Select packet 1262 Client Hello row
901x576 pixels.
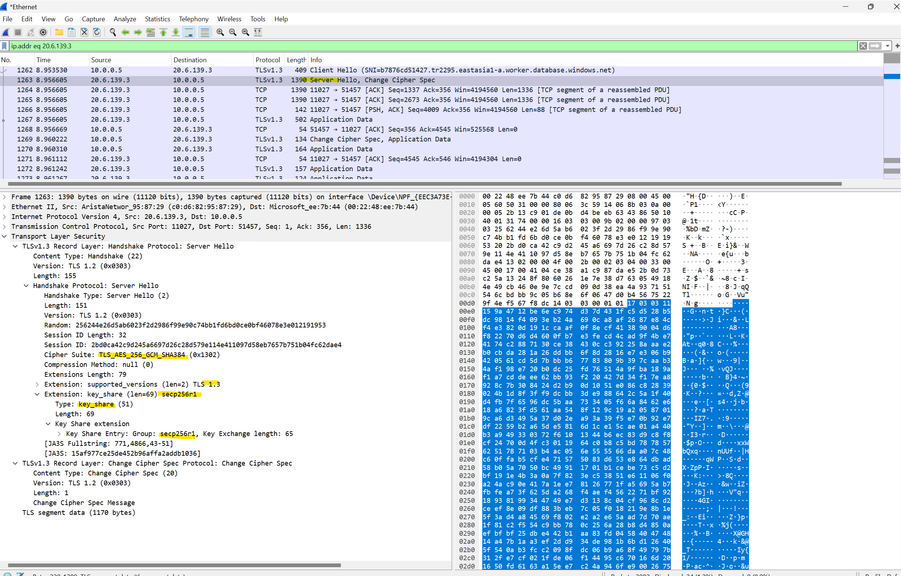[441, 70]
